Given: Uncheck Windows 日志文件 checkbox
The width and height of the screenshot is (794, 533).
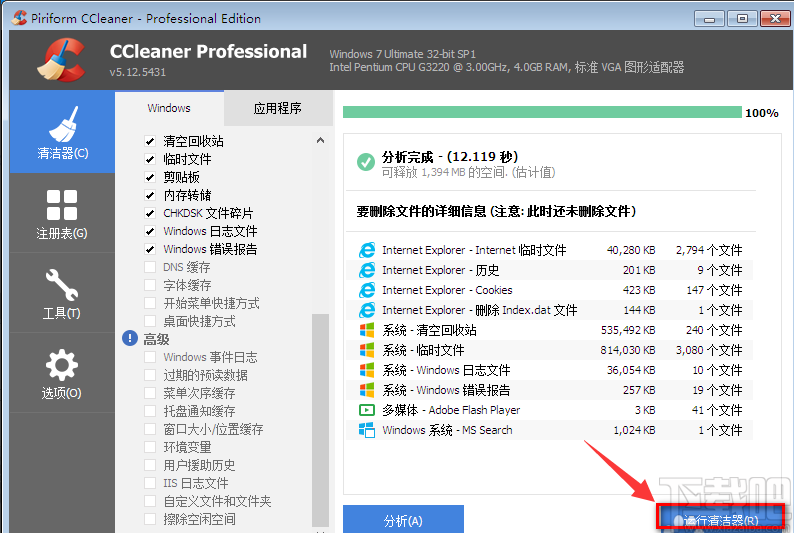Looking at the screenshot, I should (150, 231).
